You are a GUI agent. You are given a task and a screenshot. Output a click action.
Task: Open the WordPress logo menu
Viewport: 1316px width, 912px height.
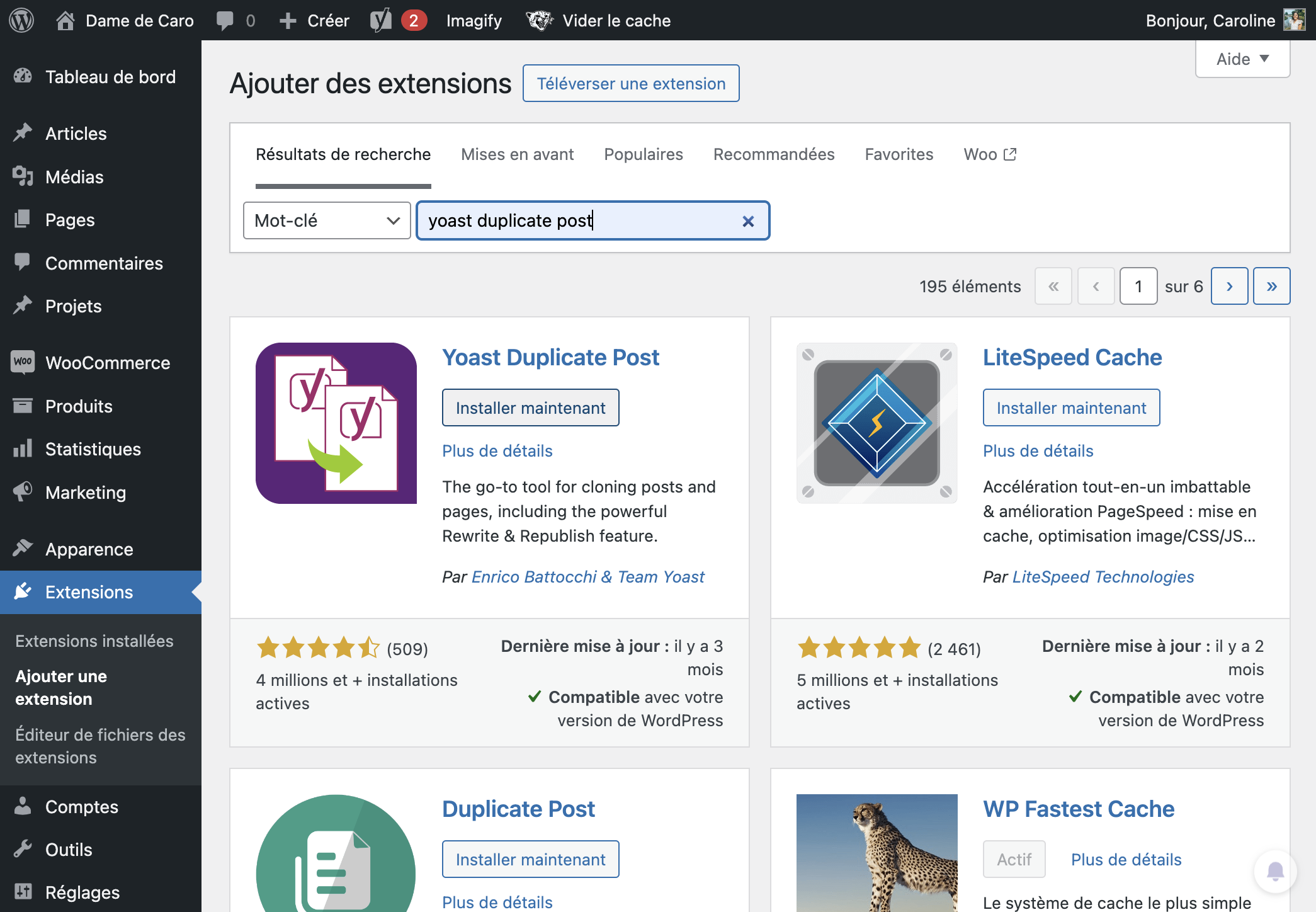coord(21,20)
